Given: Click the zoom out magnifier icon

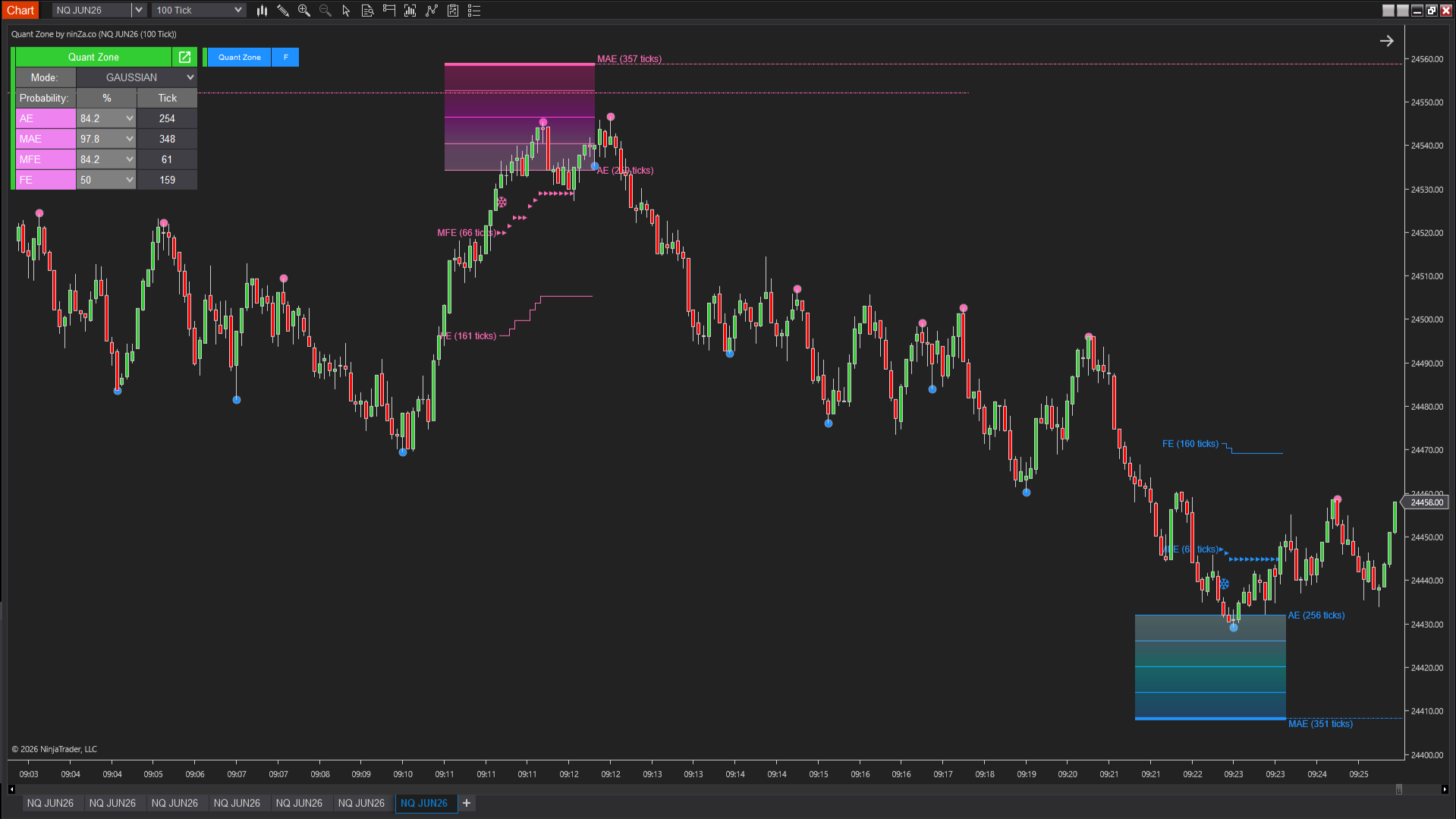Looking at the screenshot, I should pos(325,11).
